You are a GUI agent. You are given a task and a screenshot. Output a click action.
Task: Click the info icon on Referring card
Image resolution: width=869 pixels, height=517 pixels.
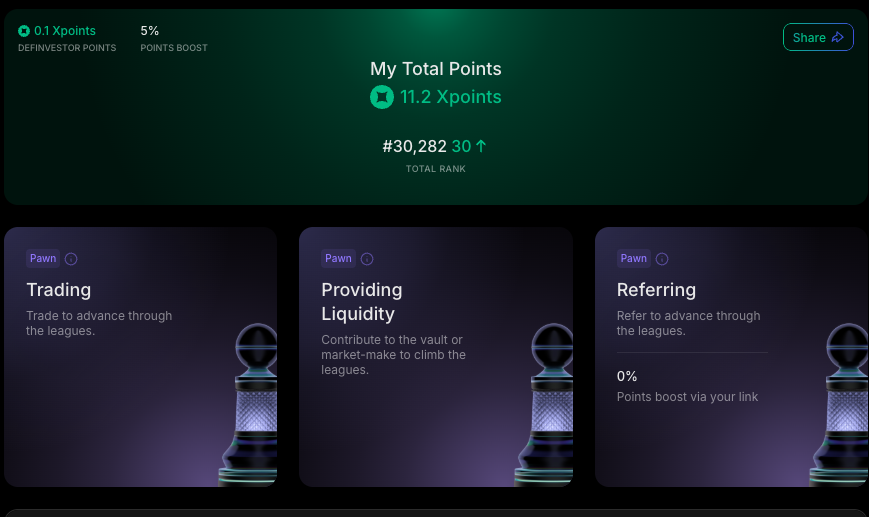(662, 259)
